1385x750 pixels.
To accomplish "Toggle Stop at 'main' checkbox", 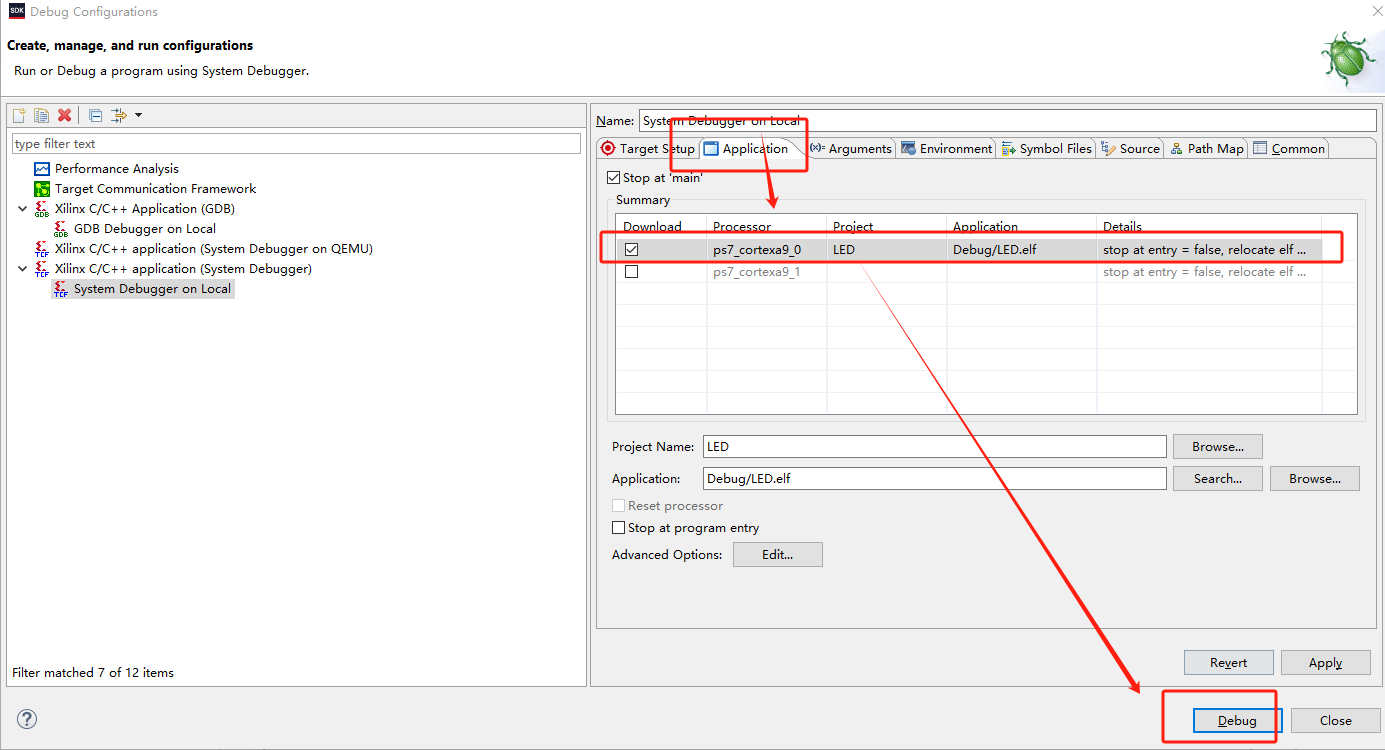I will click(x=614, y=178).
